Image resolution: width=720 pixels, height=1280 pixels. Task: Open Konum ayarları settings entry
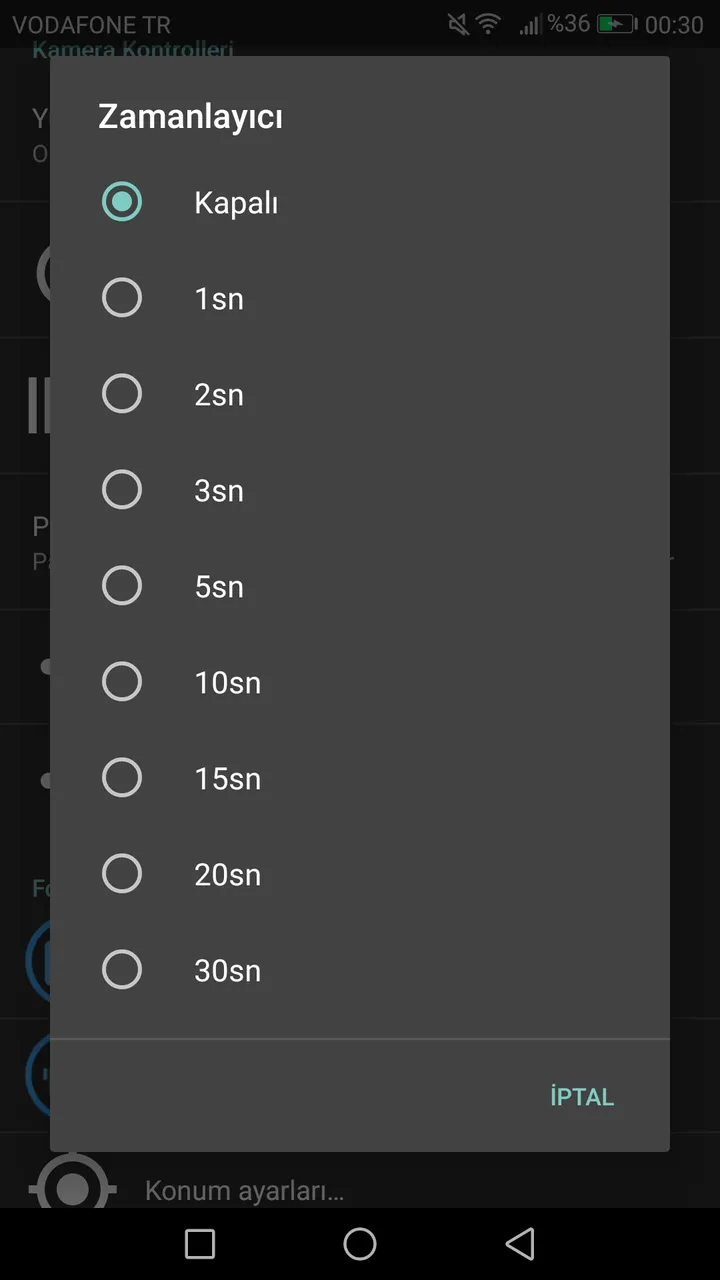coord(244,1191)
